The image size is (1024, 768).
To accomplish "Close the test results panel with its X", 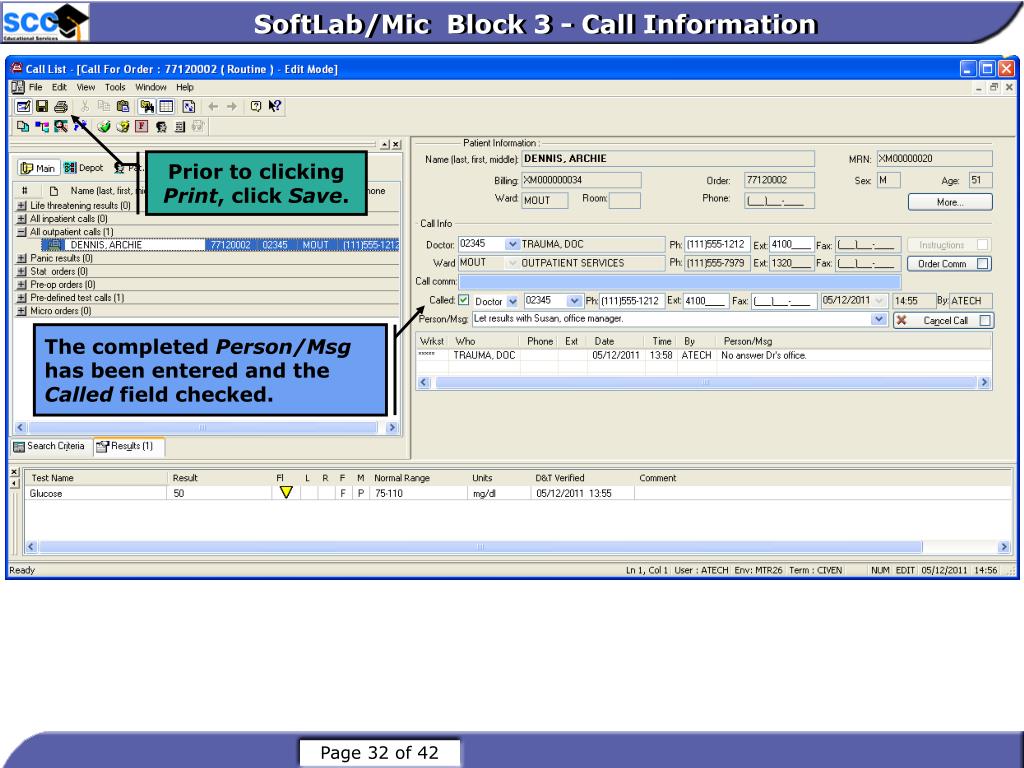I will 15,472.
